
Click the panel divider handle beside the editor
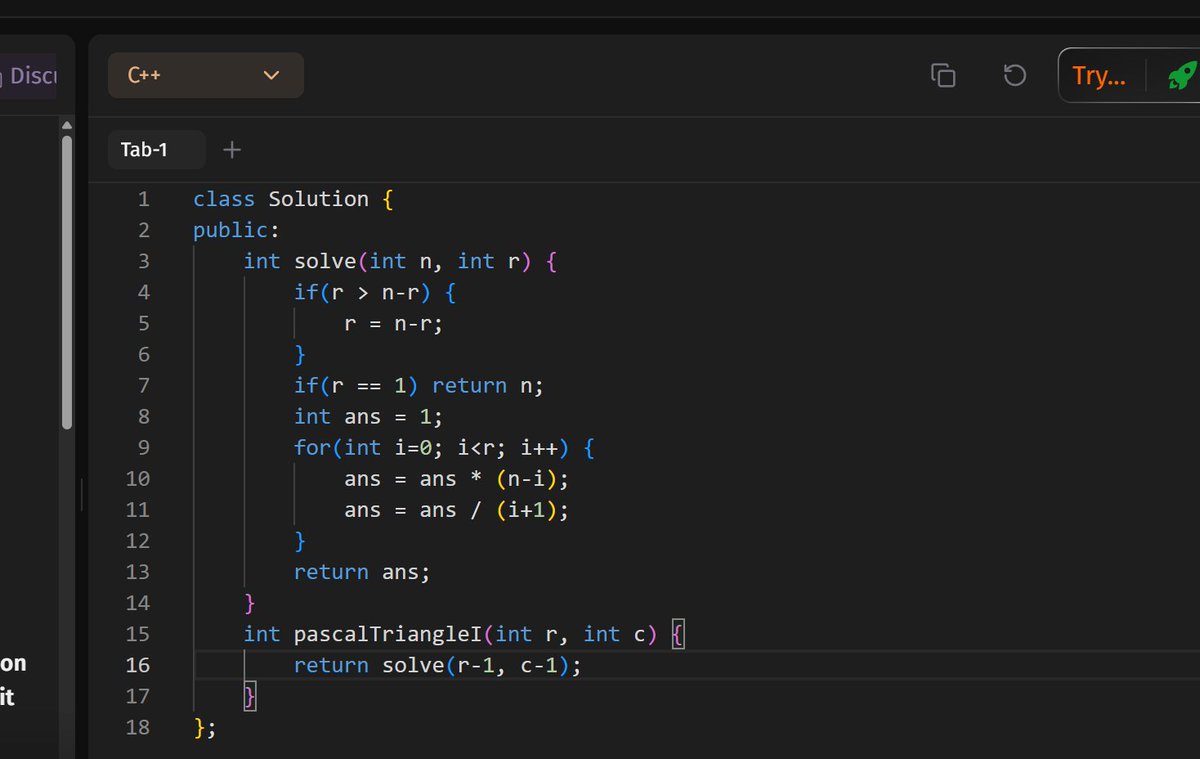tap(81, 494)
